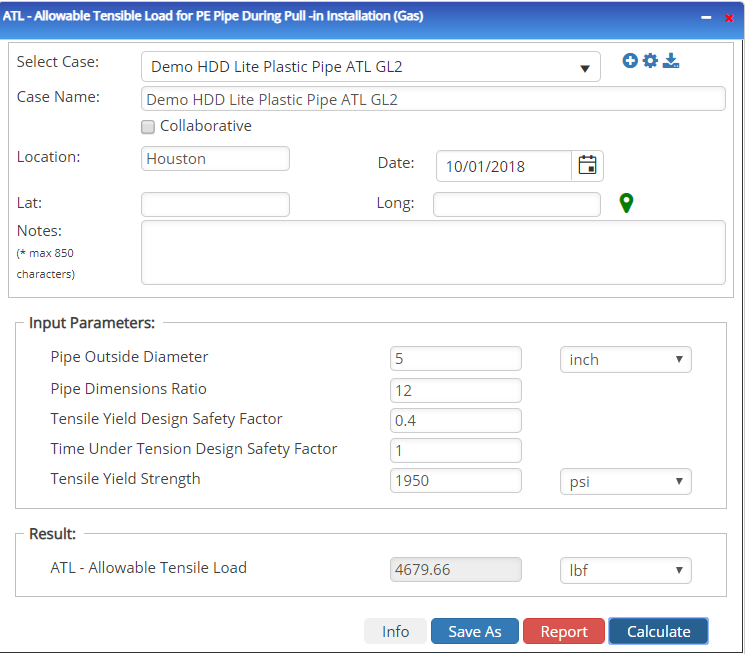
Task: Minimize the ATL calculator window
Action: pos(706,18)
